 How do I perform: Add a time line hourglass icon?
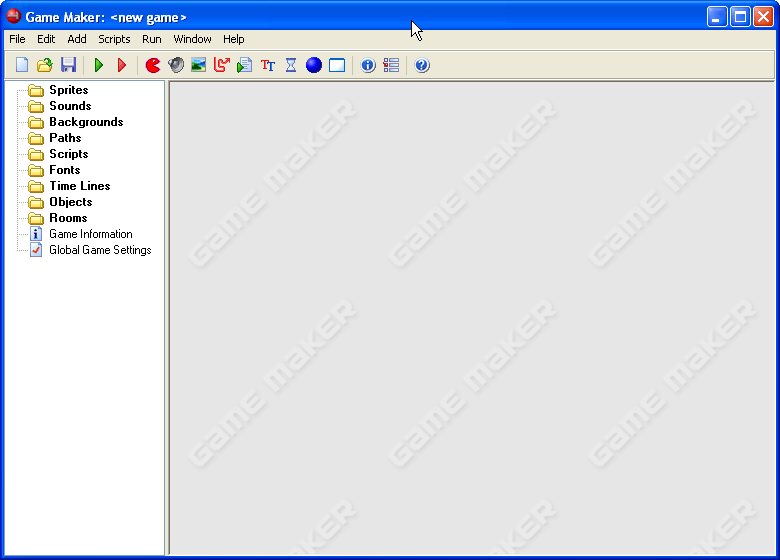click(291, 65)
